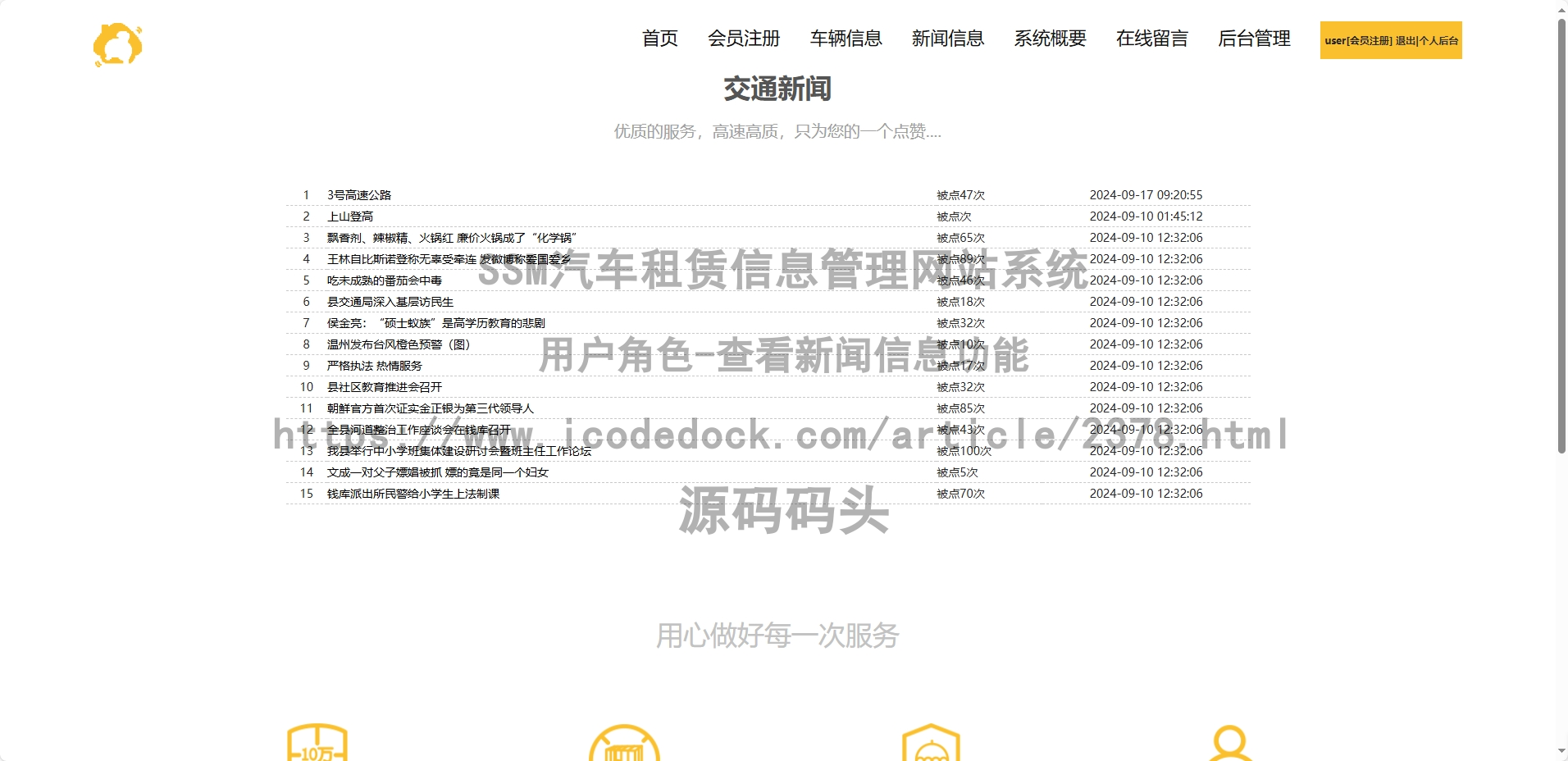
Task: Click the person service icon at bottom
Action: click(1230, 743)
